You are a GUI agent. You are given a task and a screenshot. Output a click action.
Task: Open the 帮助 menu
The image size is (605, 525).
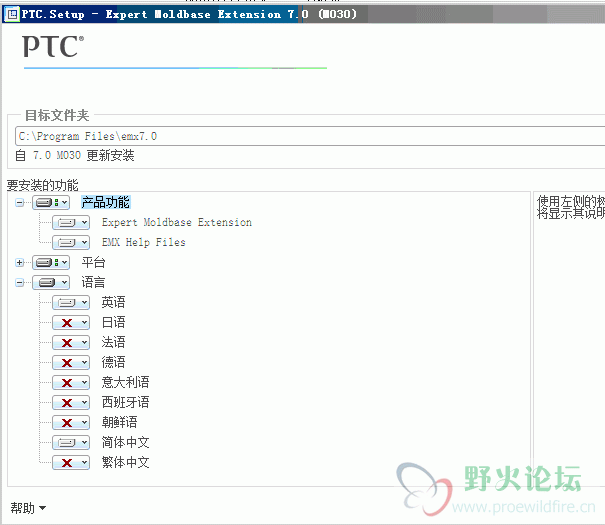[28, 508]
